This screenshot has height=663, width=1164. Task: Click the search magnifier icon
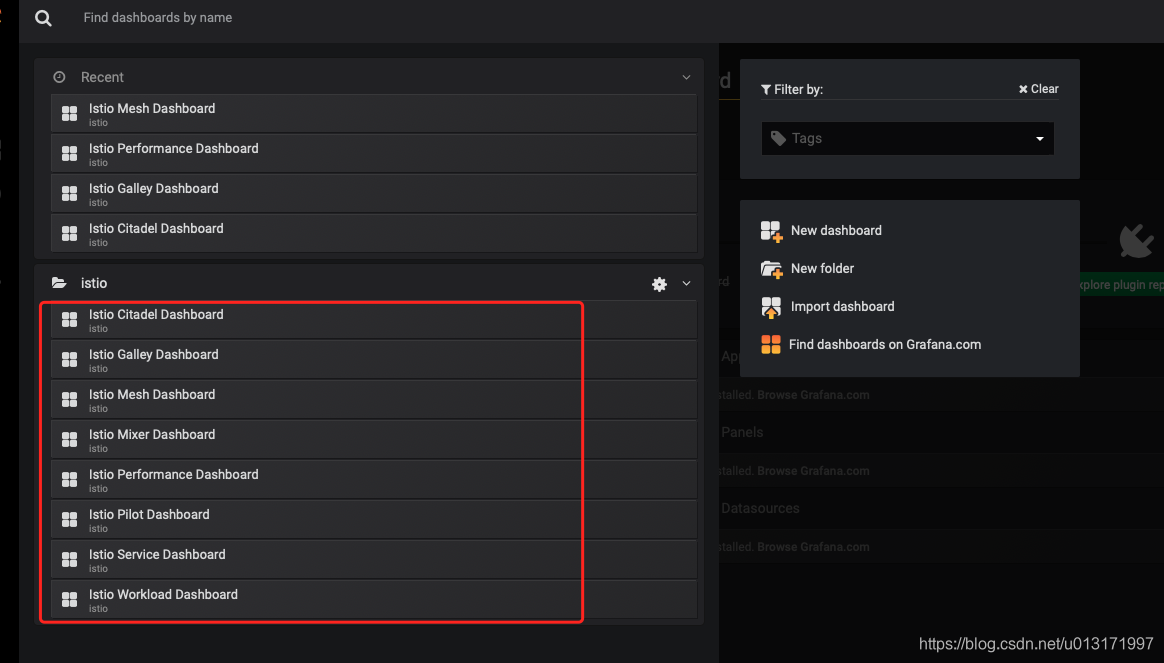tap(43, 18)
